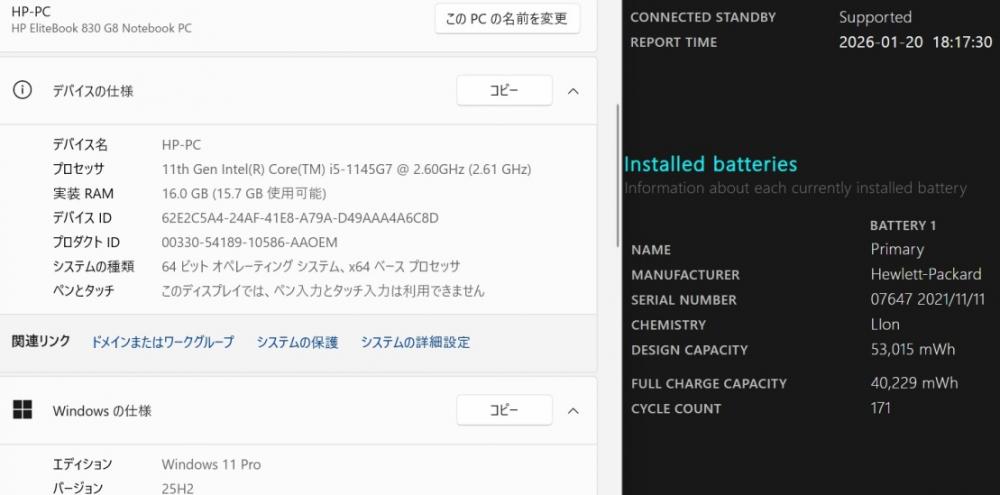Viewport: 1000px width, 495px height.
Task: Open the システムの詳細設定 link
Action: pyautogui.click(x=415, y=342)
